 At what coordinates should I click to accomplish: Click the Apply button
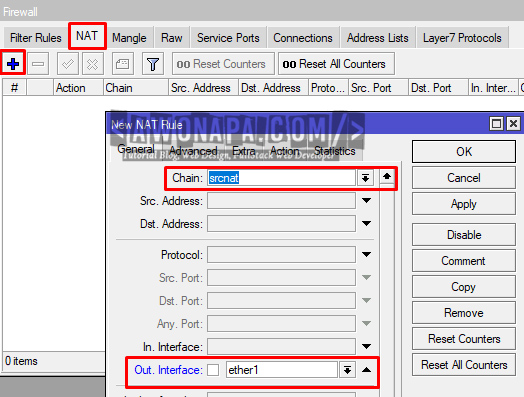(x=464, y=204)
